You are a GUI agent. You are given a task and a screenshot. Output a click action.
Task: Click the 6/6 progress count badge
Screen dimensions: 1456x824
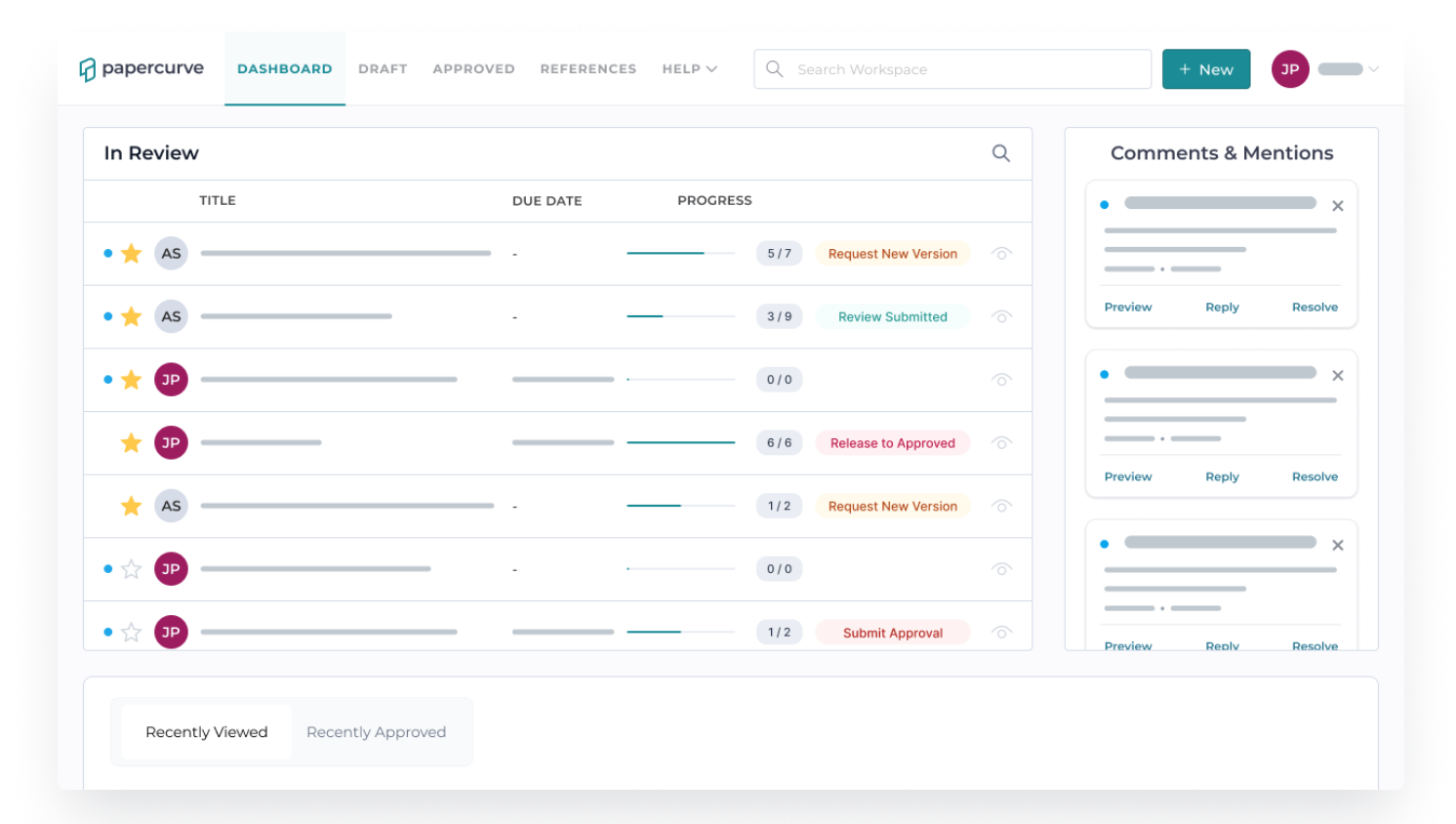pyautogui.click(x=779, y=443)
